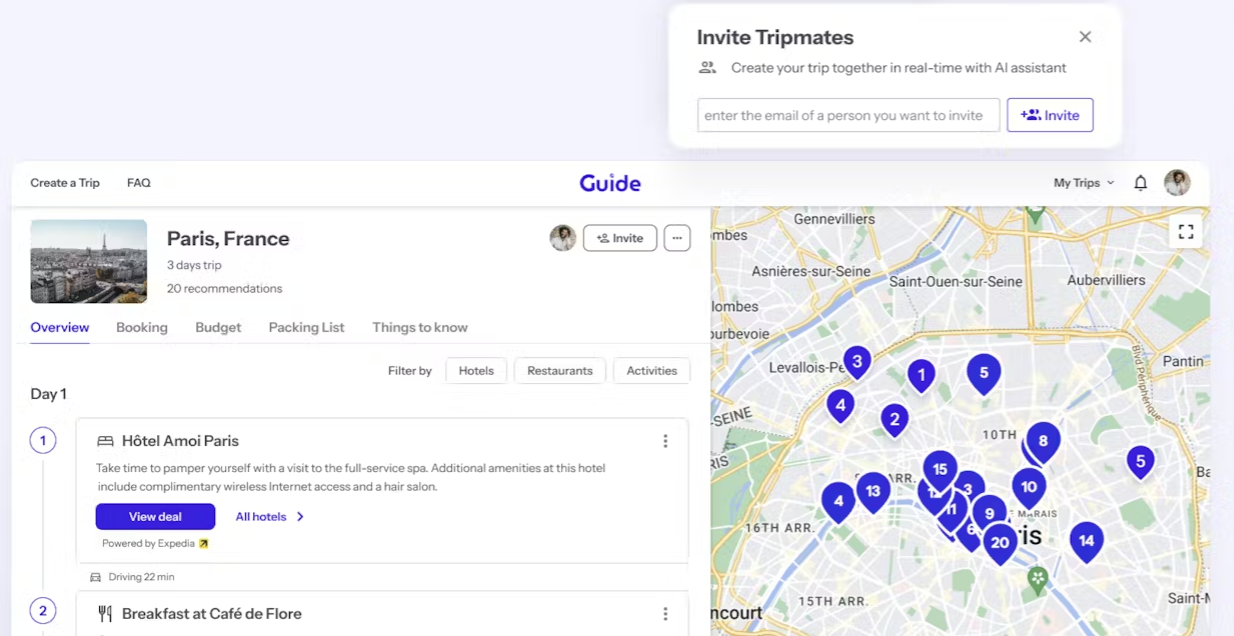Viewport: 1234px width, 636px height.
Task: Select map pin number 14
Action: (x=1086, y=541)
